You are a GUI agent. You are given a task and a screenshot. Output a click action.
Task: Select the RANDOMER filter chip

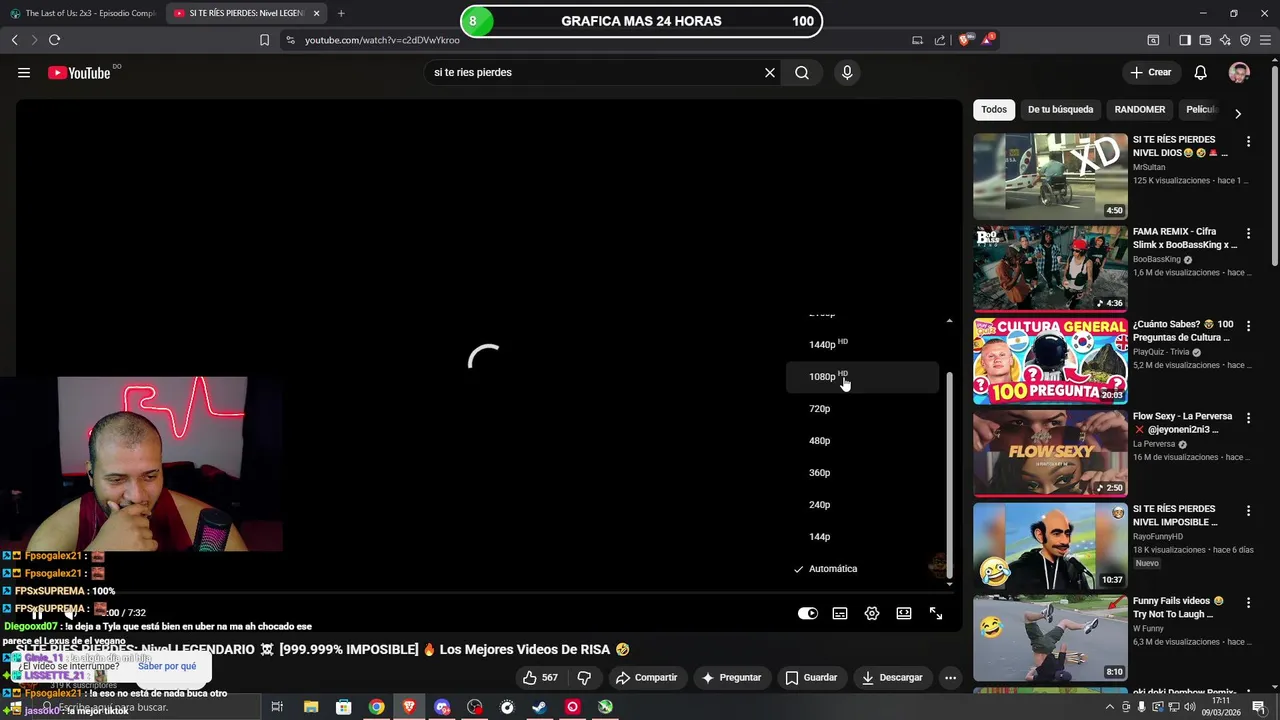1140,109
